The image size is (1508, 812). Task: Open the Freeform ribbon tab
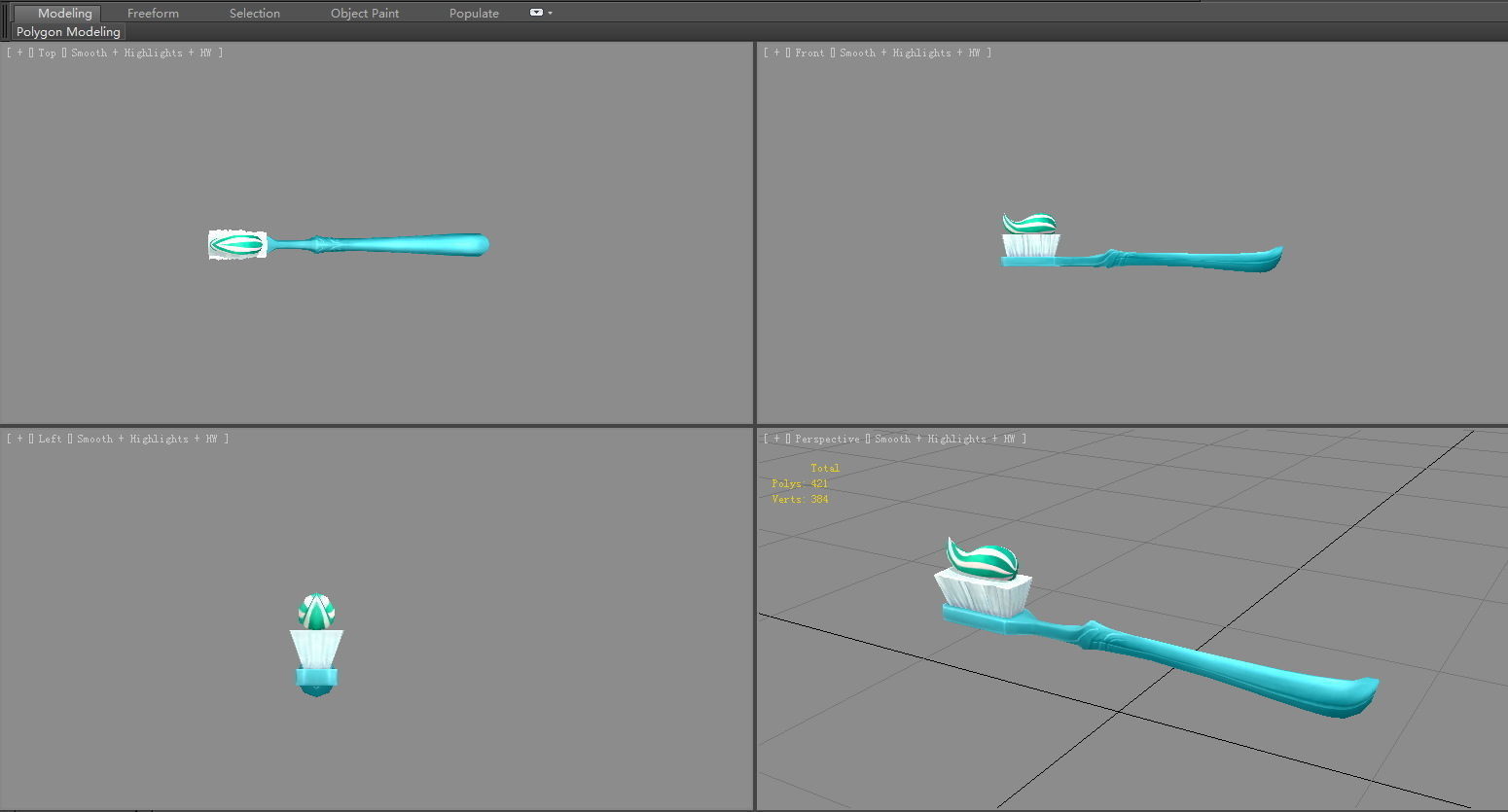click(x=153, y=14)
